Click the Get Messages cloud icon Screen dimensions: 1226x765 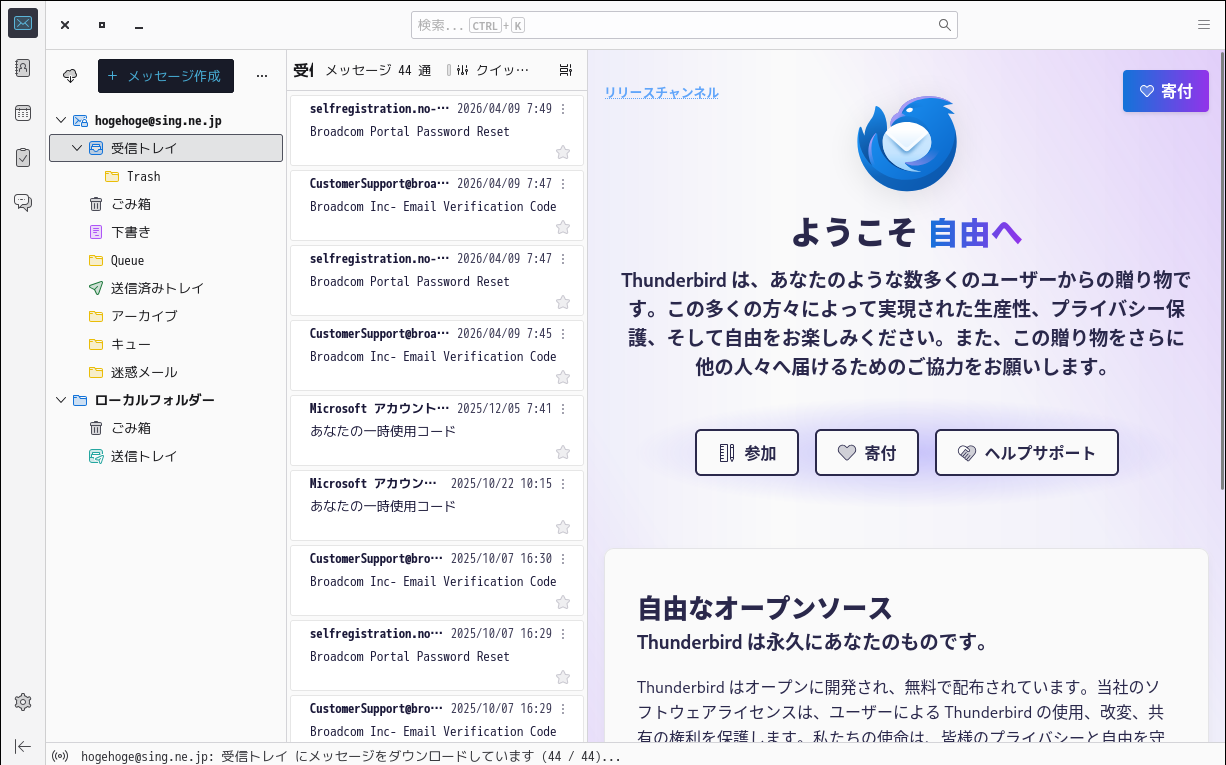(x=70, y=76)
